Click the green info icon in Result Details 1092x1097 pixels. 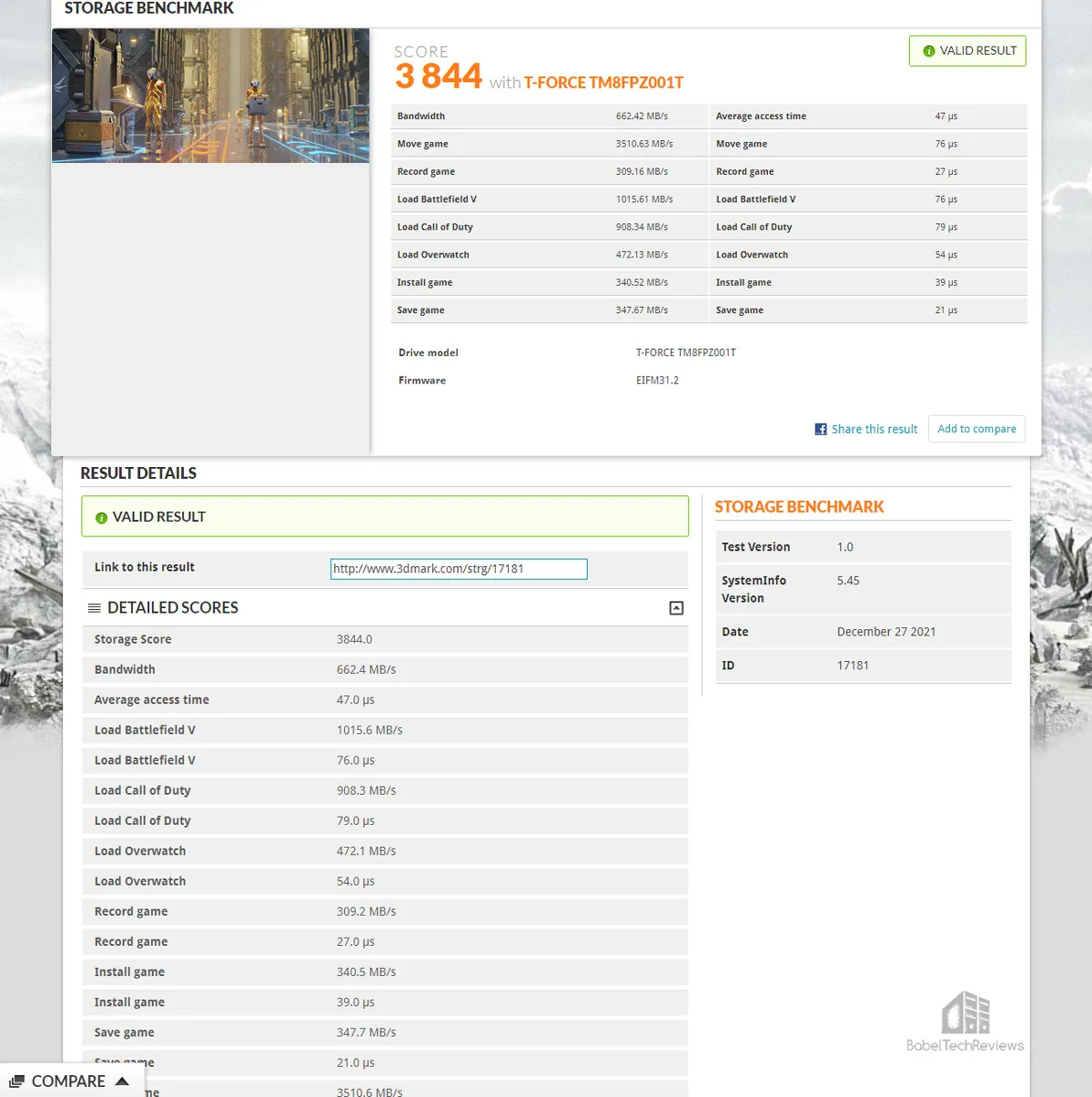[x=101, y=517]
